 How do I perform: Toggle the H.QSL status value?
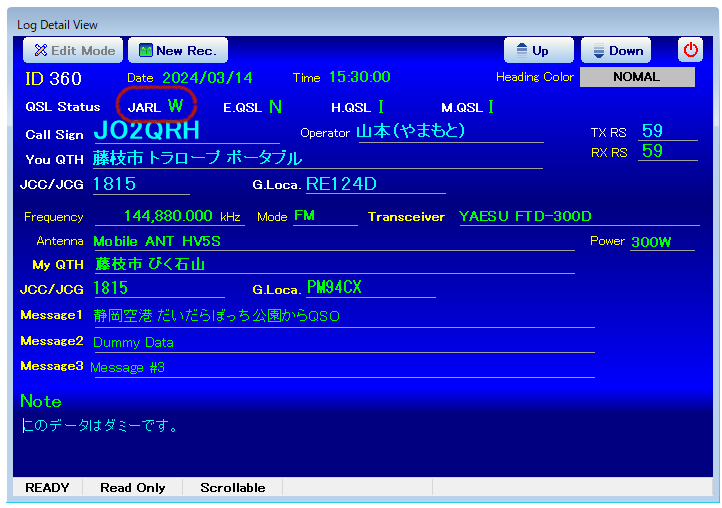coord(381,106)
